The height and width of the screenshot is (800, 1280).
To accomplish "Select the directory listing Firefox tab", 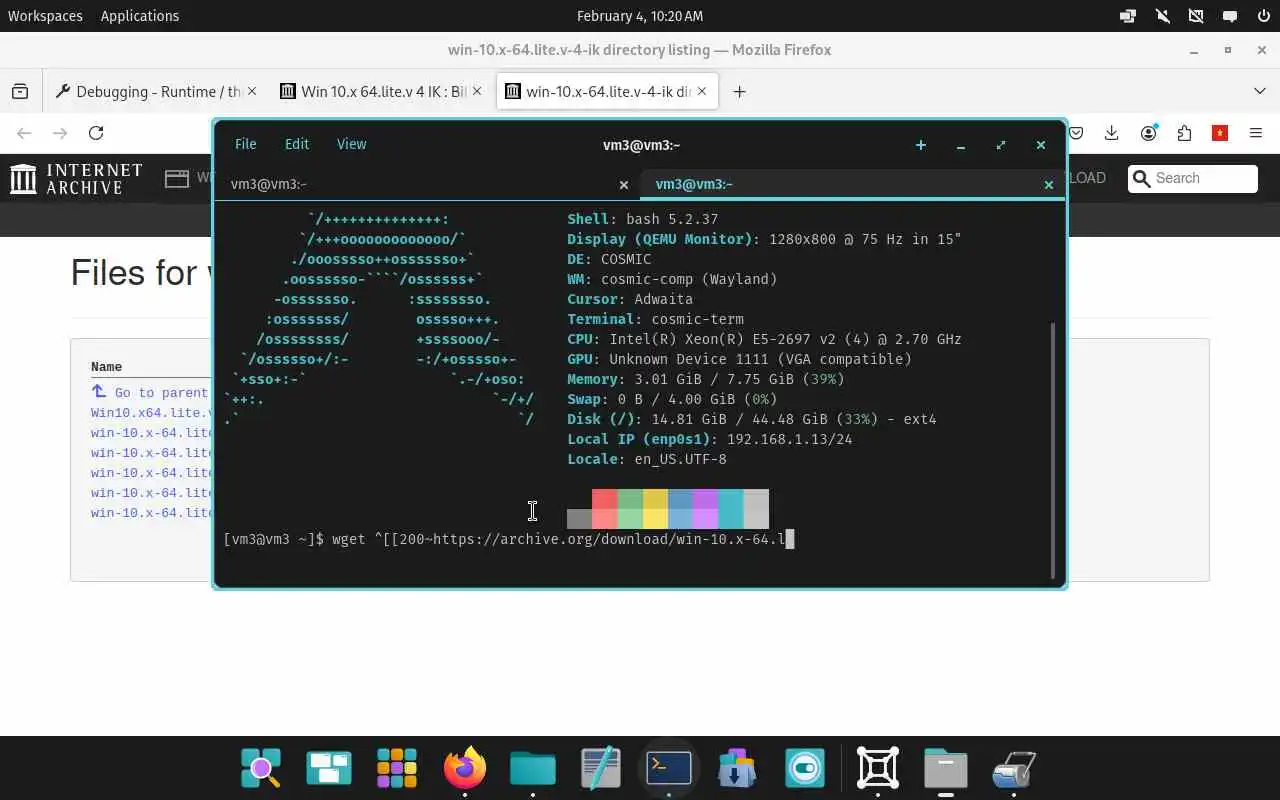I will coord(608,91).
